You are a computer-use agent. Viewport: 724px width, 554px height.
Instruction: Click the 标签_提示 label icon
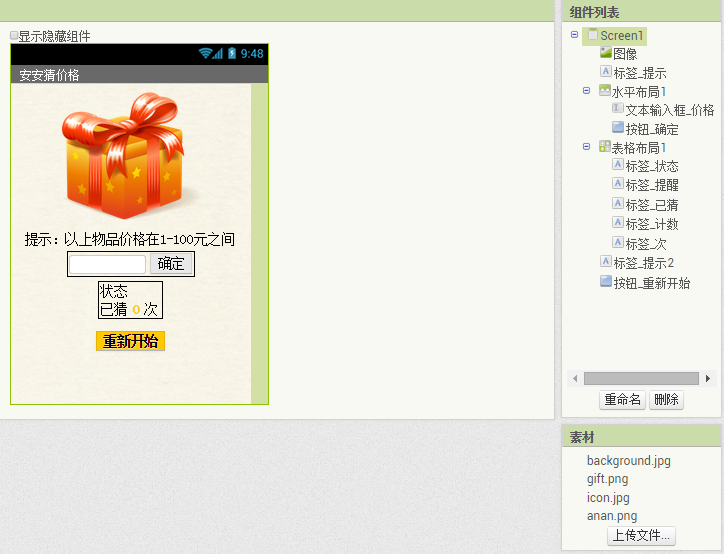(x=606, y=72)
